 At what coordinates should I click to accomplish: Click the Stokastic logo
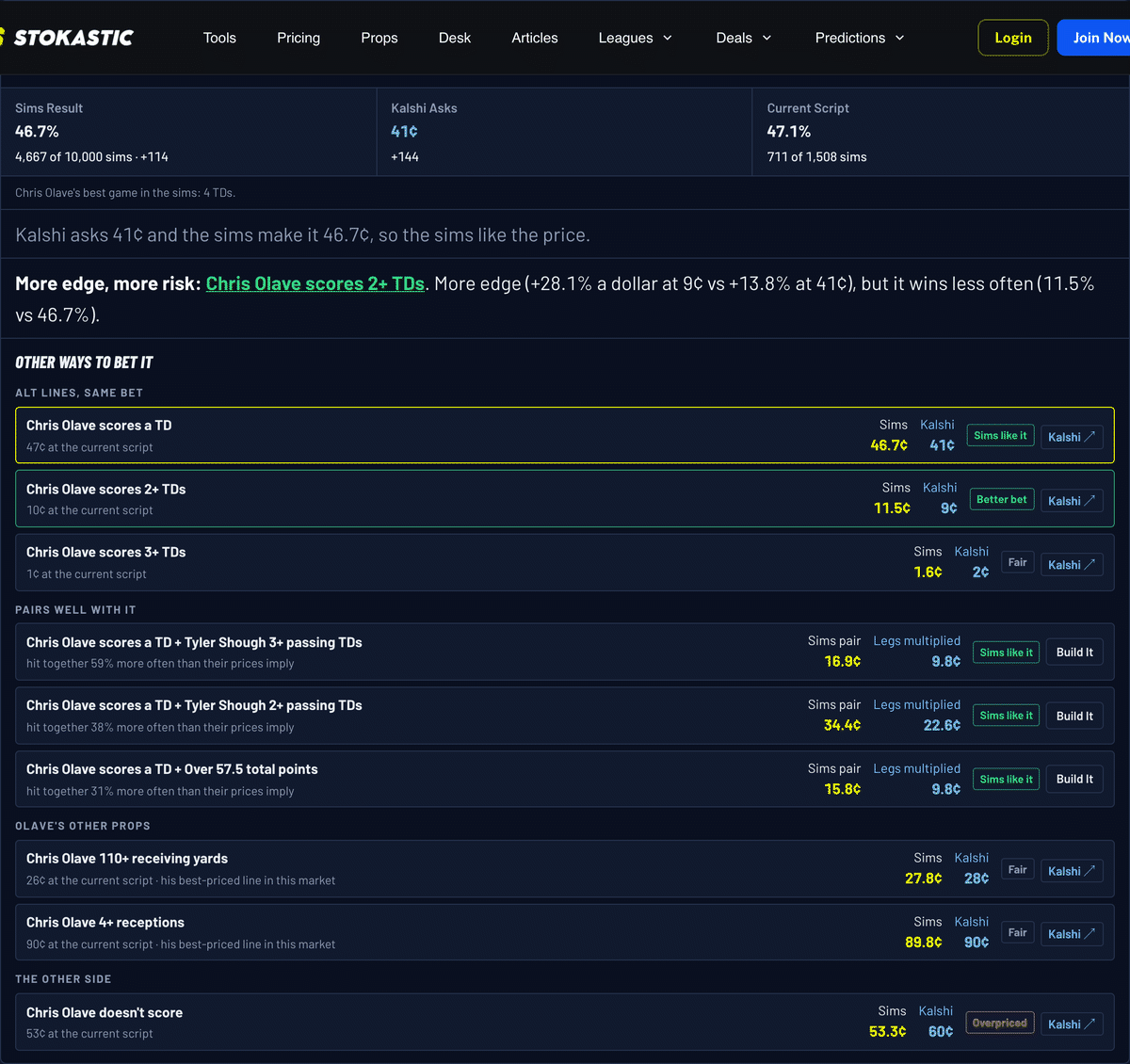pyautogui.click(x=67, y=38)
